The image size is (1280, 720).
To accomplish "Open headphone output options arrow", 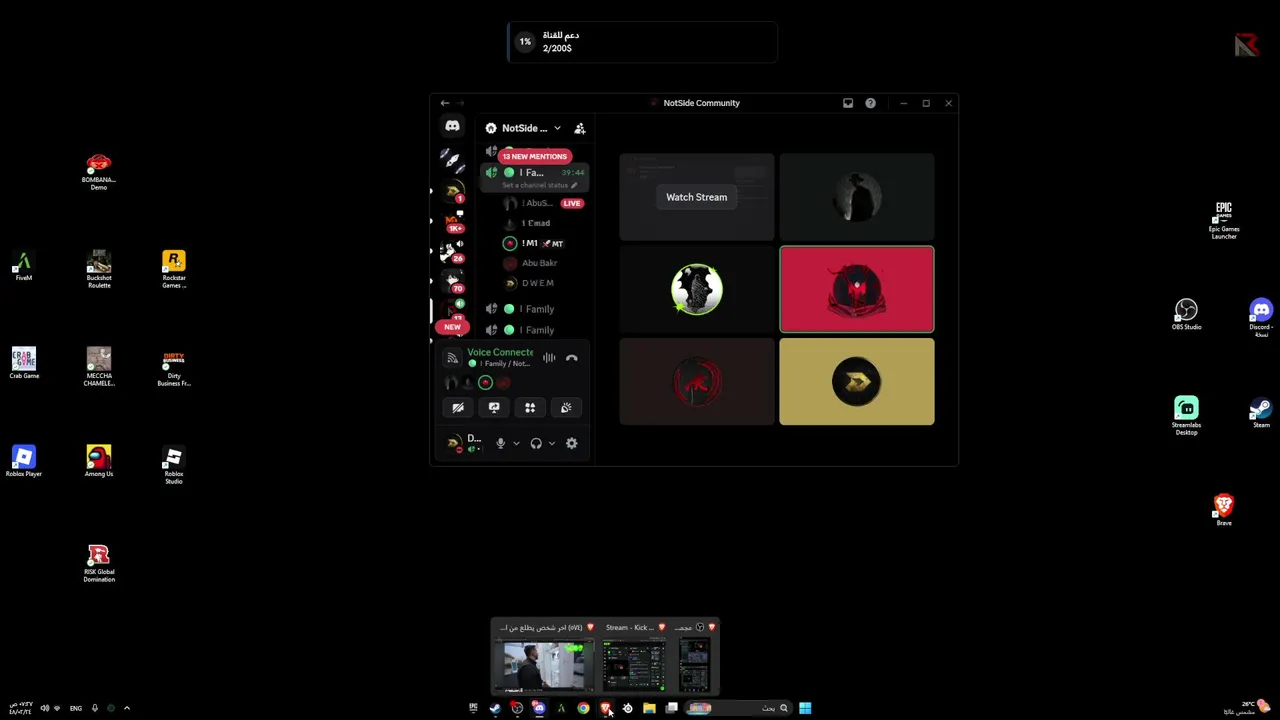I will [x=551, y=443].
